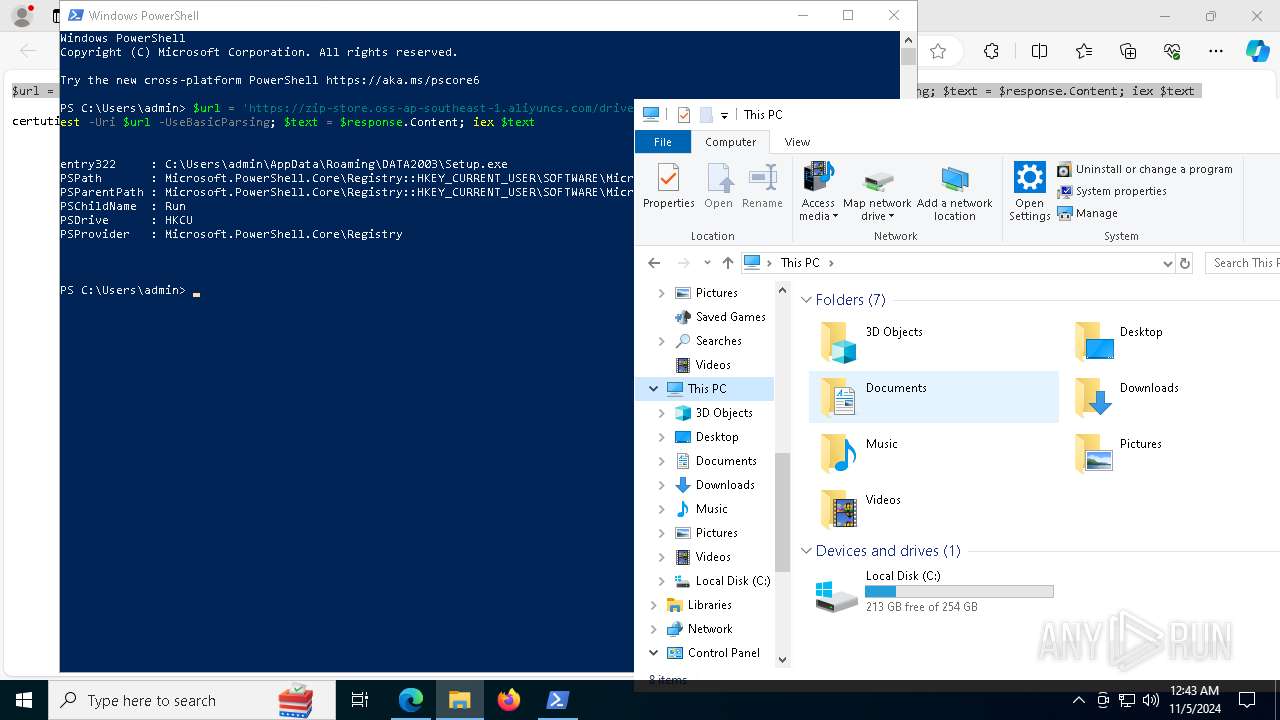The image size is (1280, 720).
Task: Click the Properties icon in the Explorer ribbon
Action: pyautogui.click(x=668, y=187)
